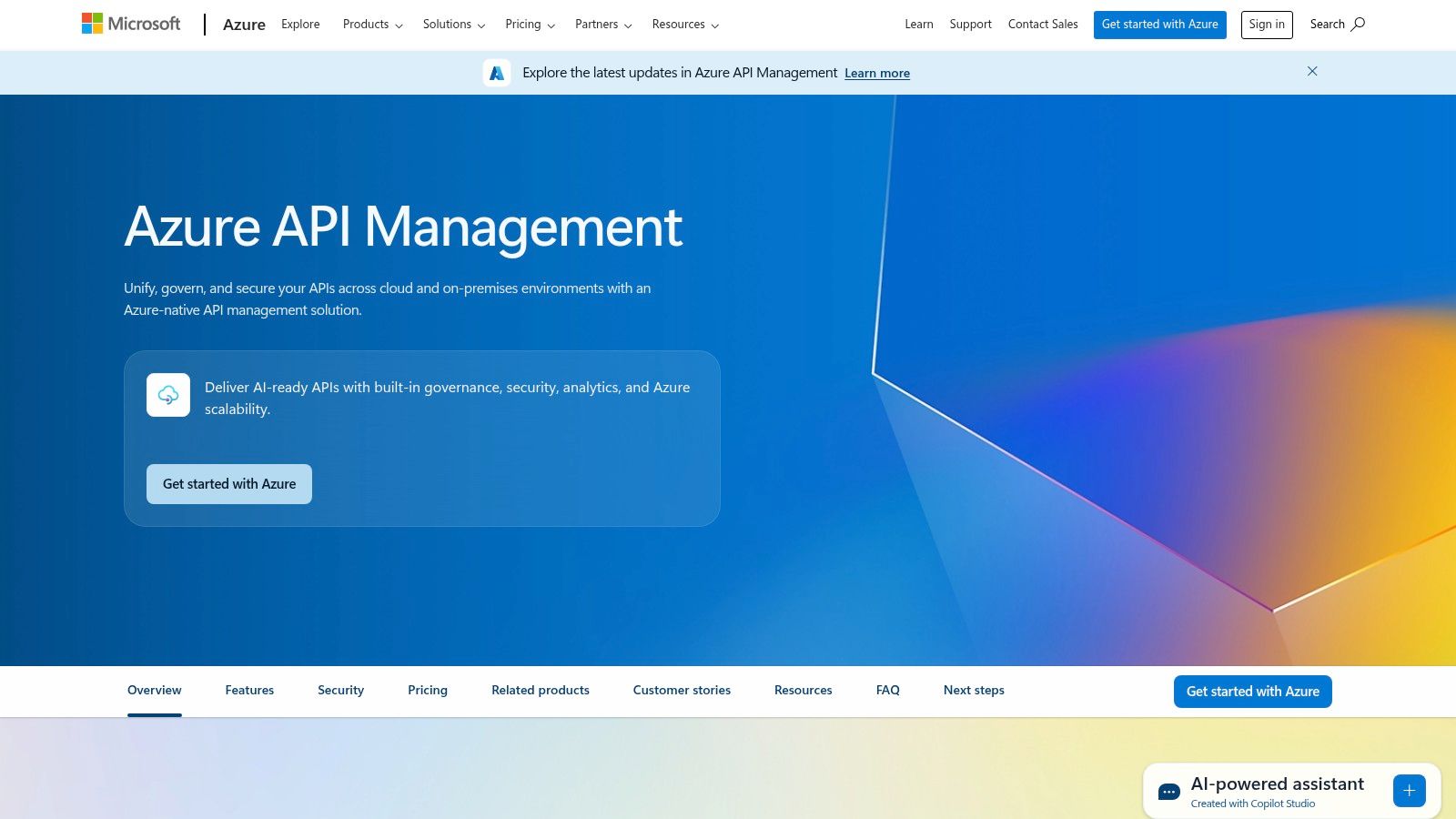Click the AI-powered assistant chat bubble icon
This screenshot has width=1456, height=819.
[1169, 792]
